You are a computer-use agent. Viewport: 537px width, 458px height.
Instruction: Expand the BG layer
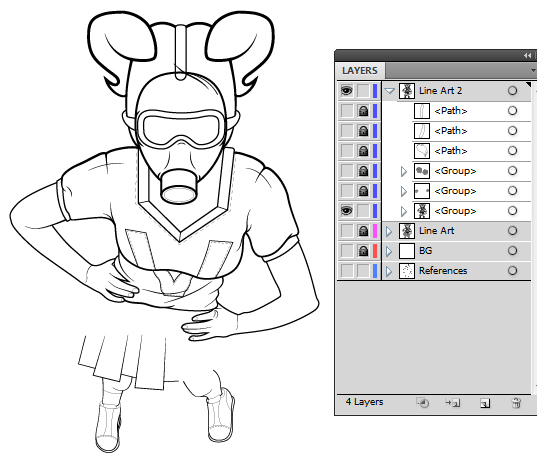tap(389, 251)
